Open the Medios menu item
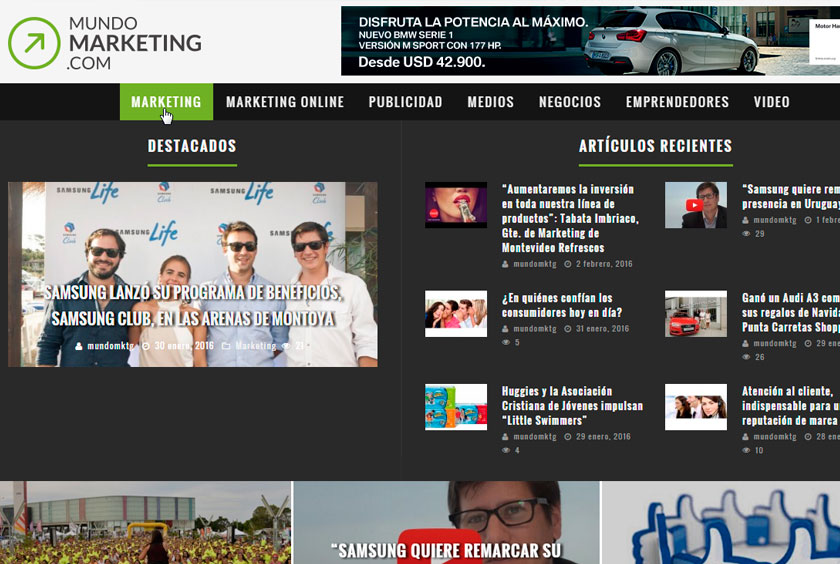 [x=491, y=102]
